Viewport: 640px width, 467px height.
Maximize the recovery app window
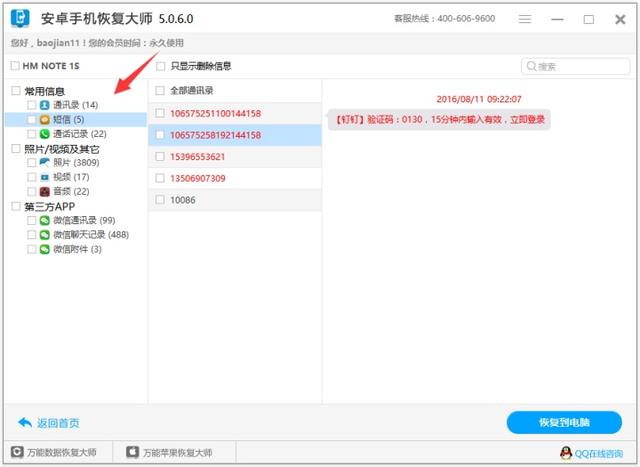(589, 19)
